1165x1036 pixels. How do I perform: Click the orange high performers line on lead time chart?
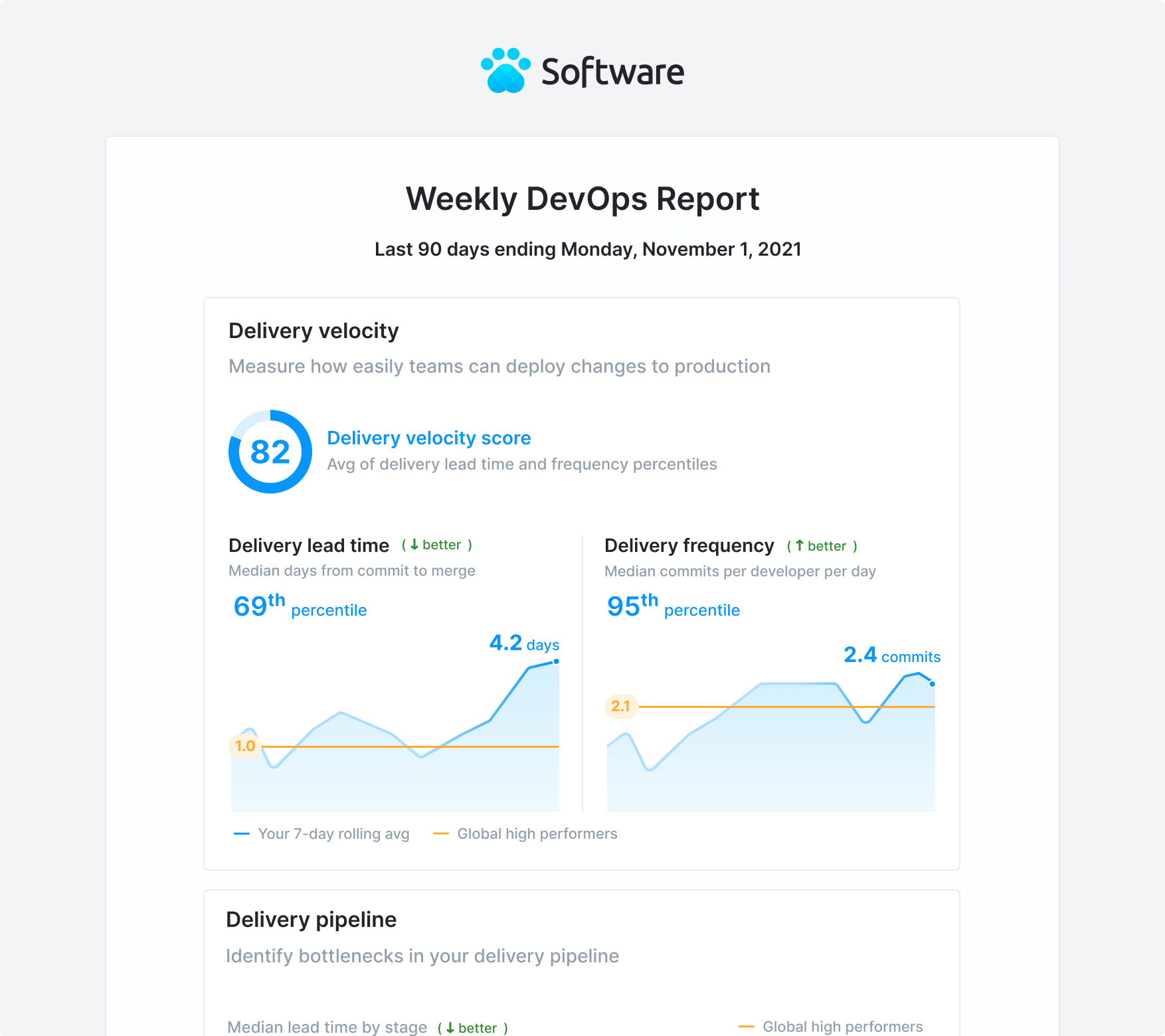coord(412,747)
